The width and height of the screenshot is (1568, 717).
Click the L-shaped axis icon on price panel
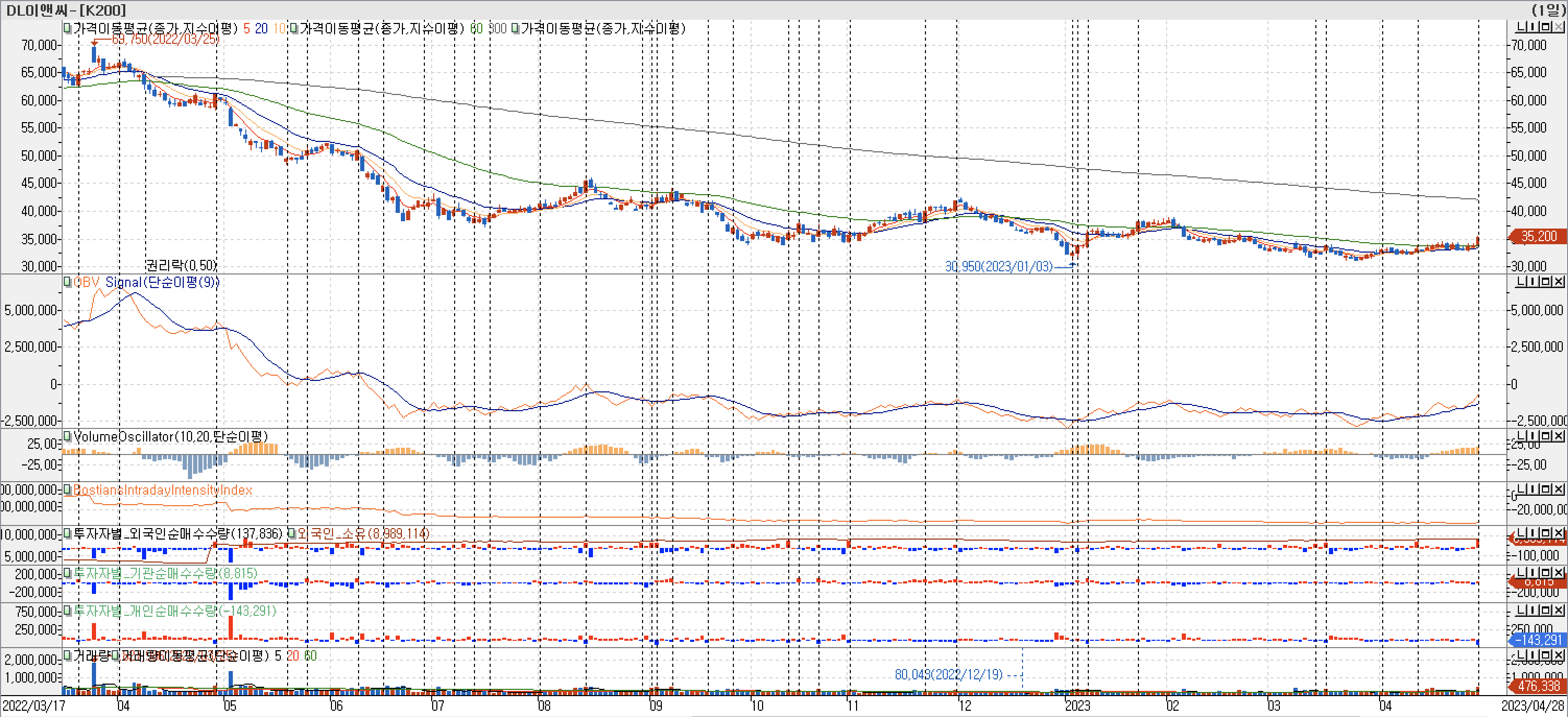[1521, 27]
